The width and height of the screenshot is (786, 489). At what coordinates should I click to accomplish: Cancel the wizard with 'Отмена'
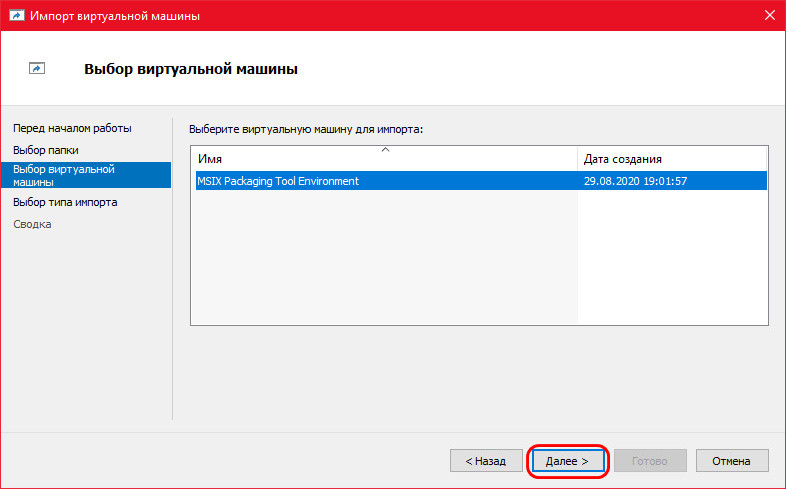pos(732,460)
